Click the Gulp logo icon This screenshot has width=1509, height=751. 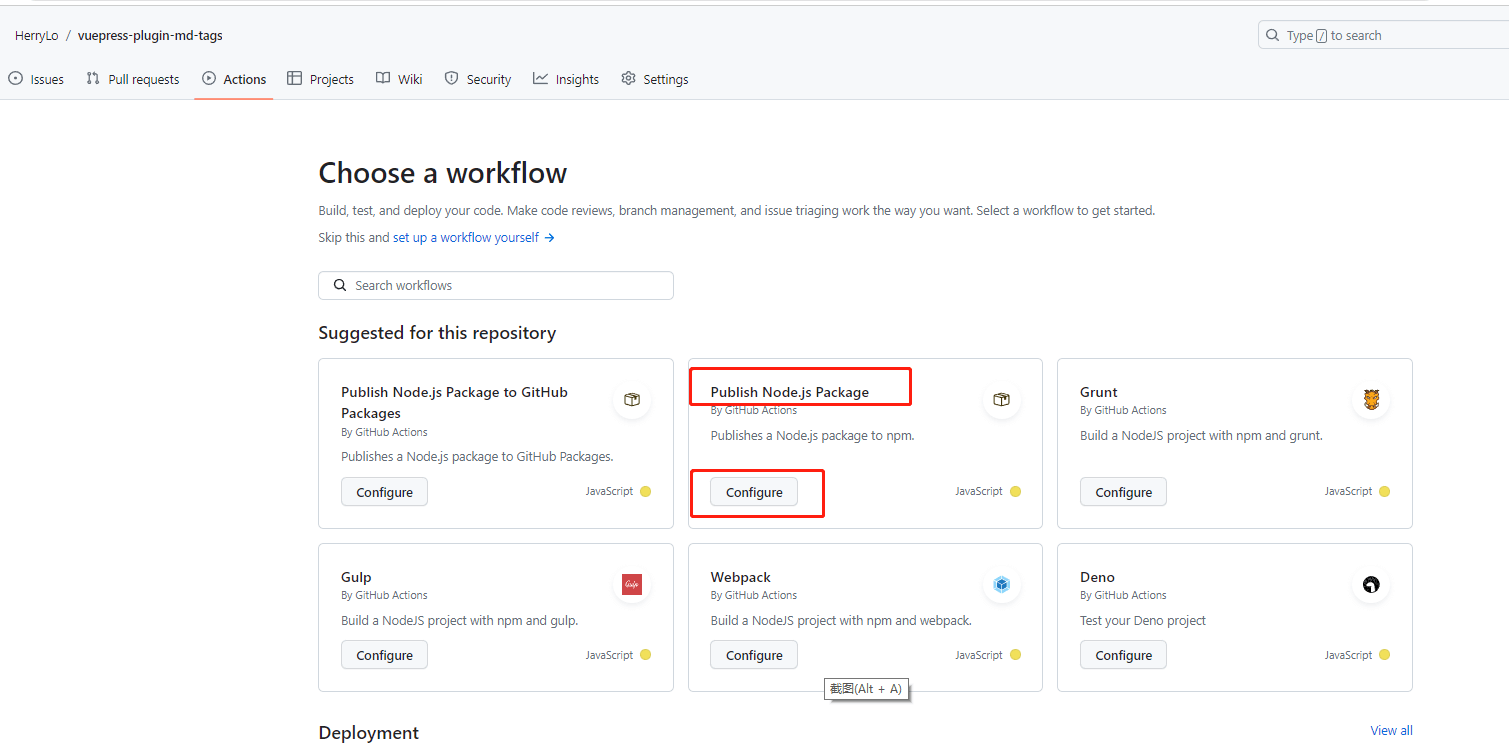[x=632, y=585]
